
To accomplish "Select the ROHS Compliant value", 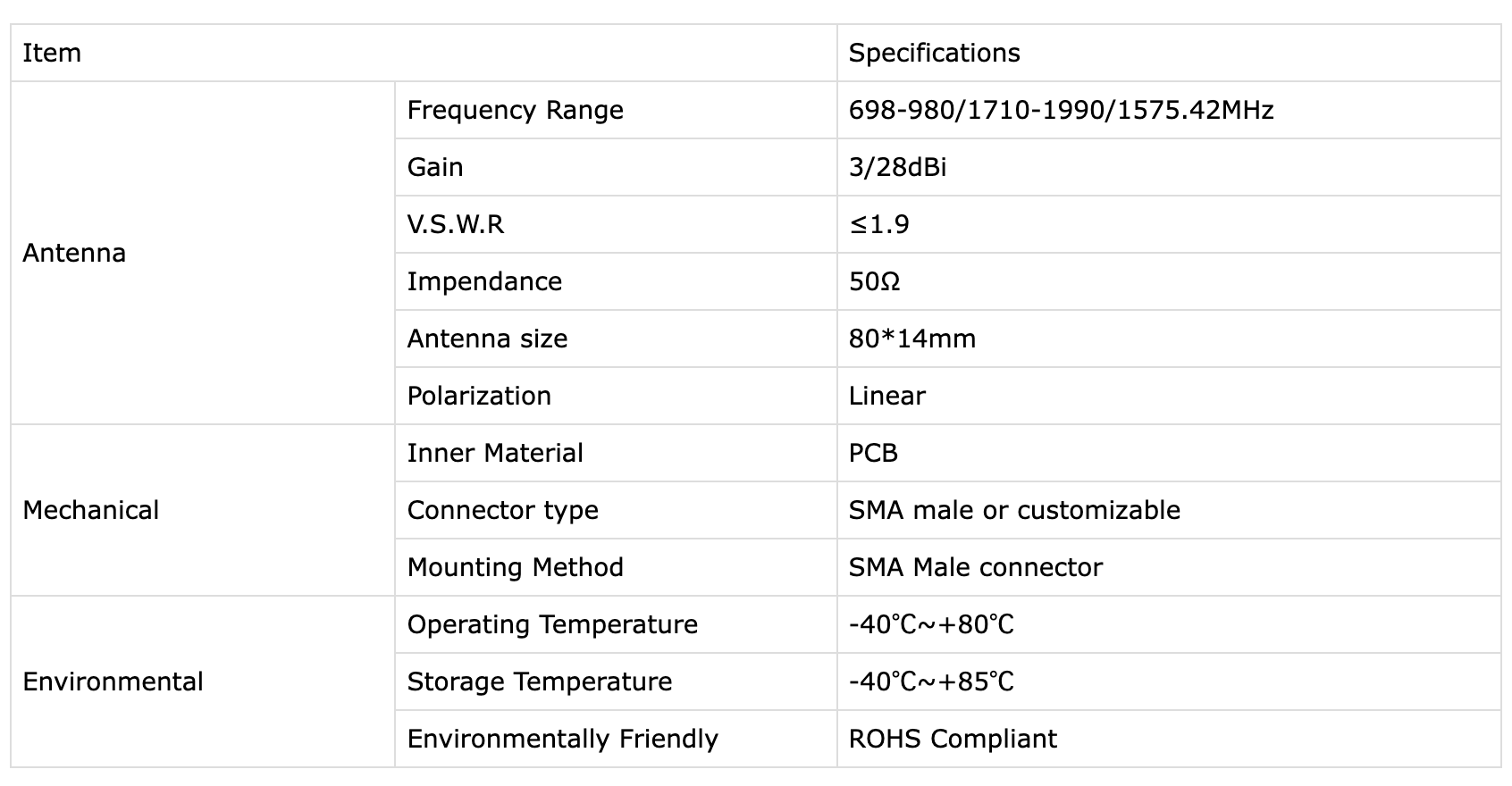I will tap(953, 739).
